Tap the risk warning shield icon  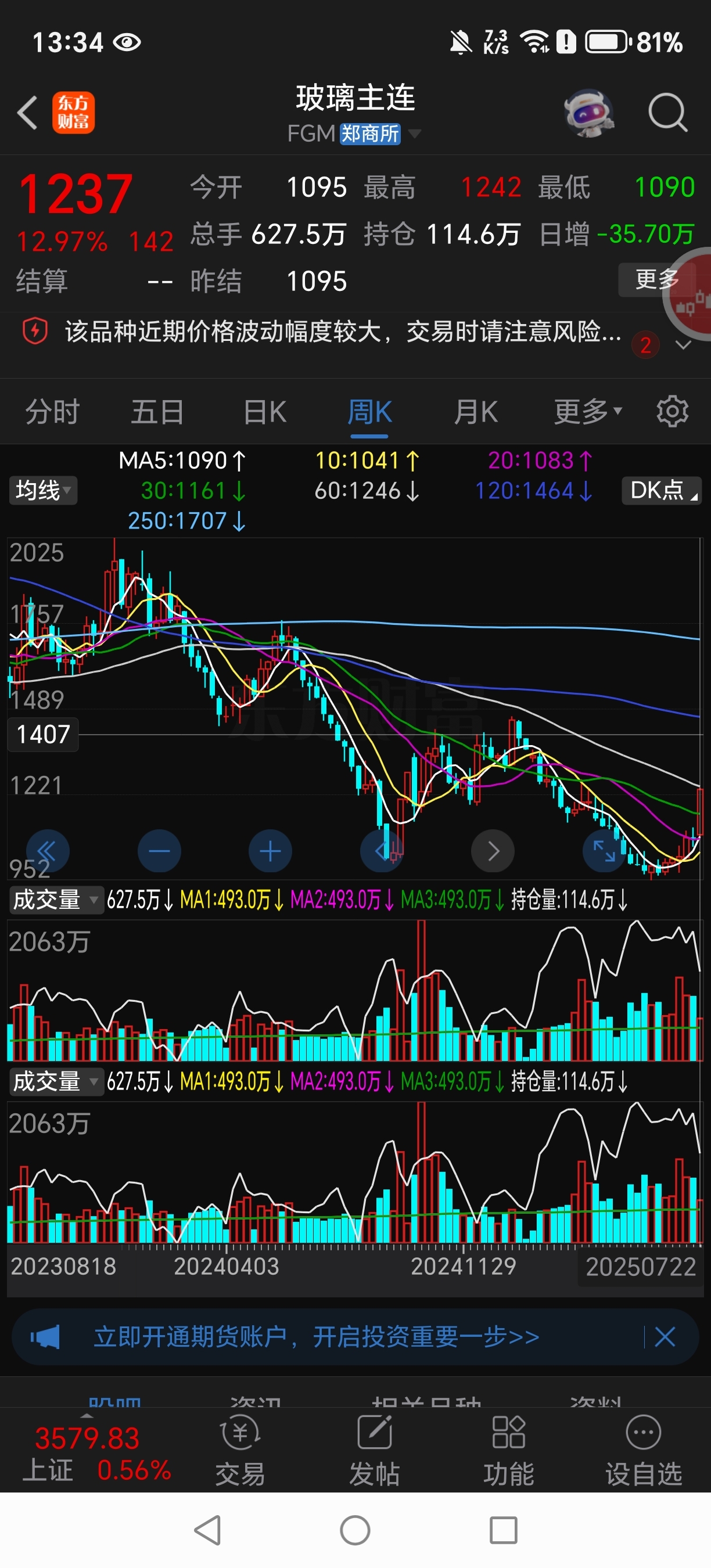(x=35, y=332)
